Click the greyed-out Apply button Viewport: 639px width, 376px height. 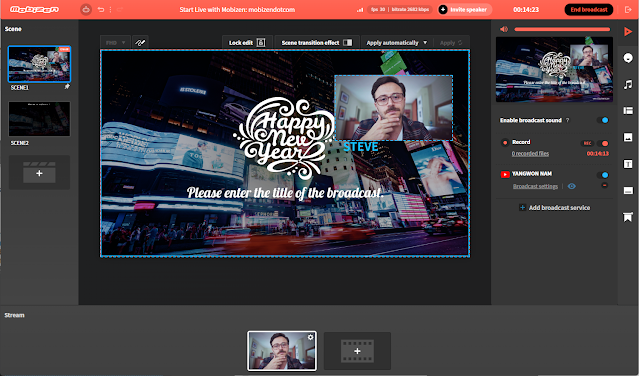[451, 42]
